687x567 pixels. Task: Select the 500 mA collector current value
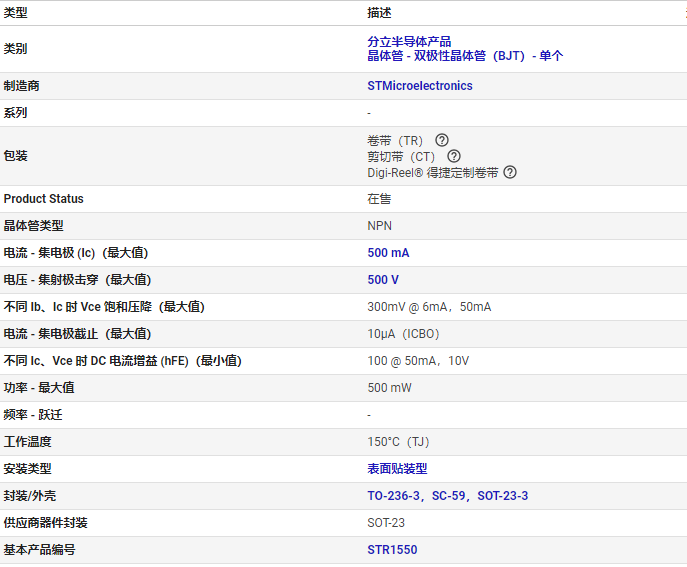388,253
